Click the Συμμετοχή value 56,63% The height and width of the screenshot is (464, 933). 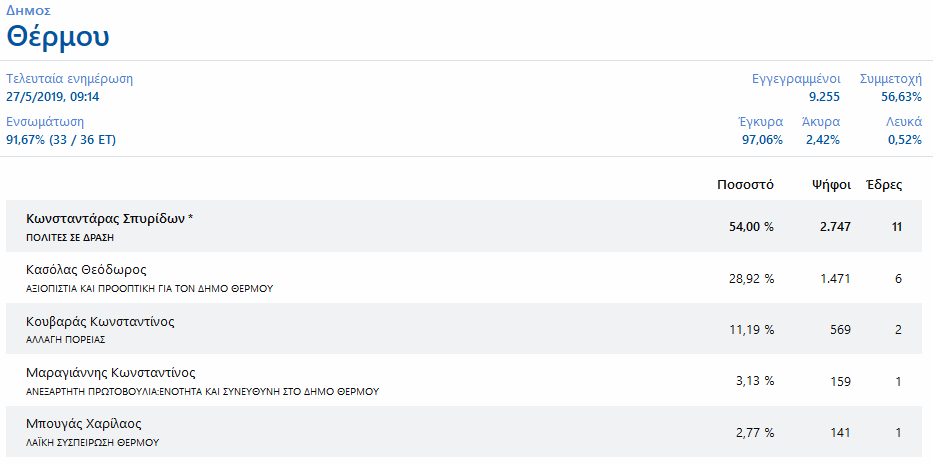(x=901, y=96)
